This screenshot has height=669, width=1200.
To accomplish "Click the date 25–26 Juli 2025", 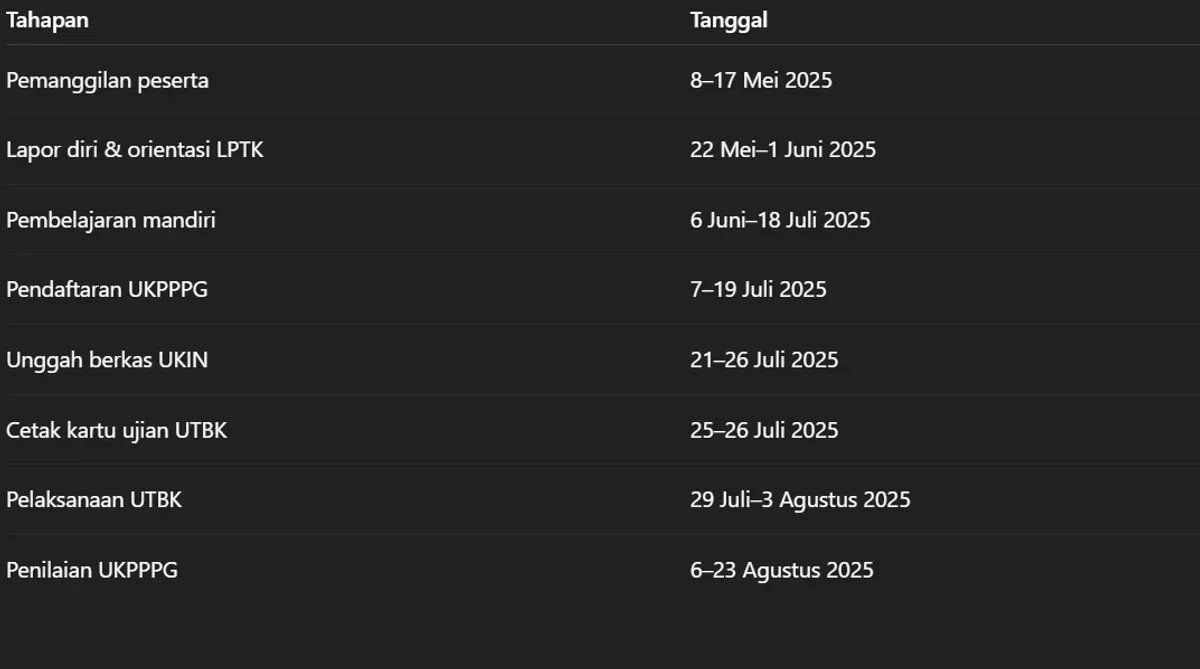I will [x=764, y=430].
